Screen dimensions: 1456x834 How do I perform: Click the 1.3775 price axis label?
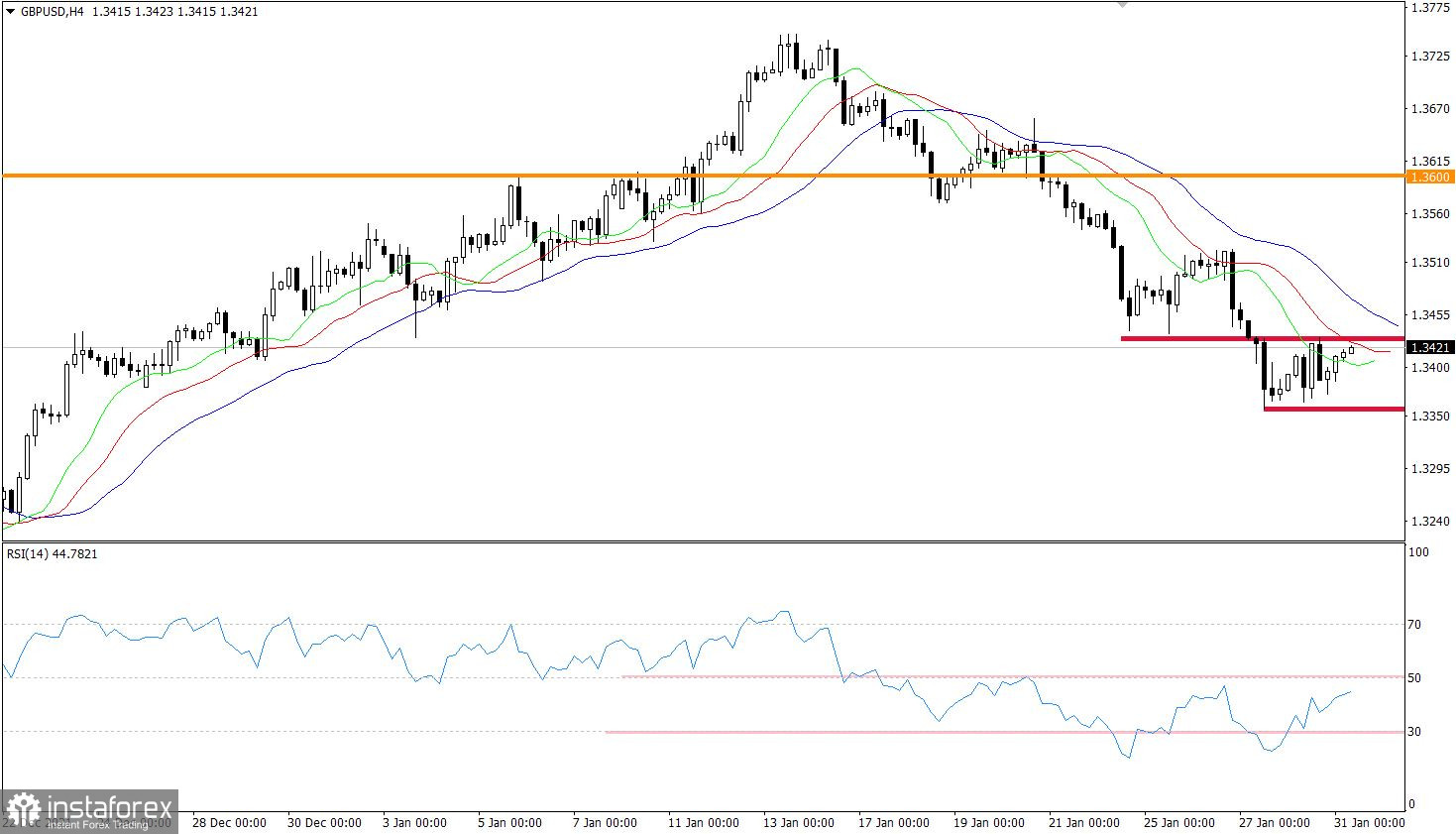coord(1429,8)
